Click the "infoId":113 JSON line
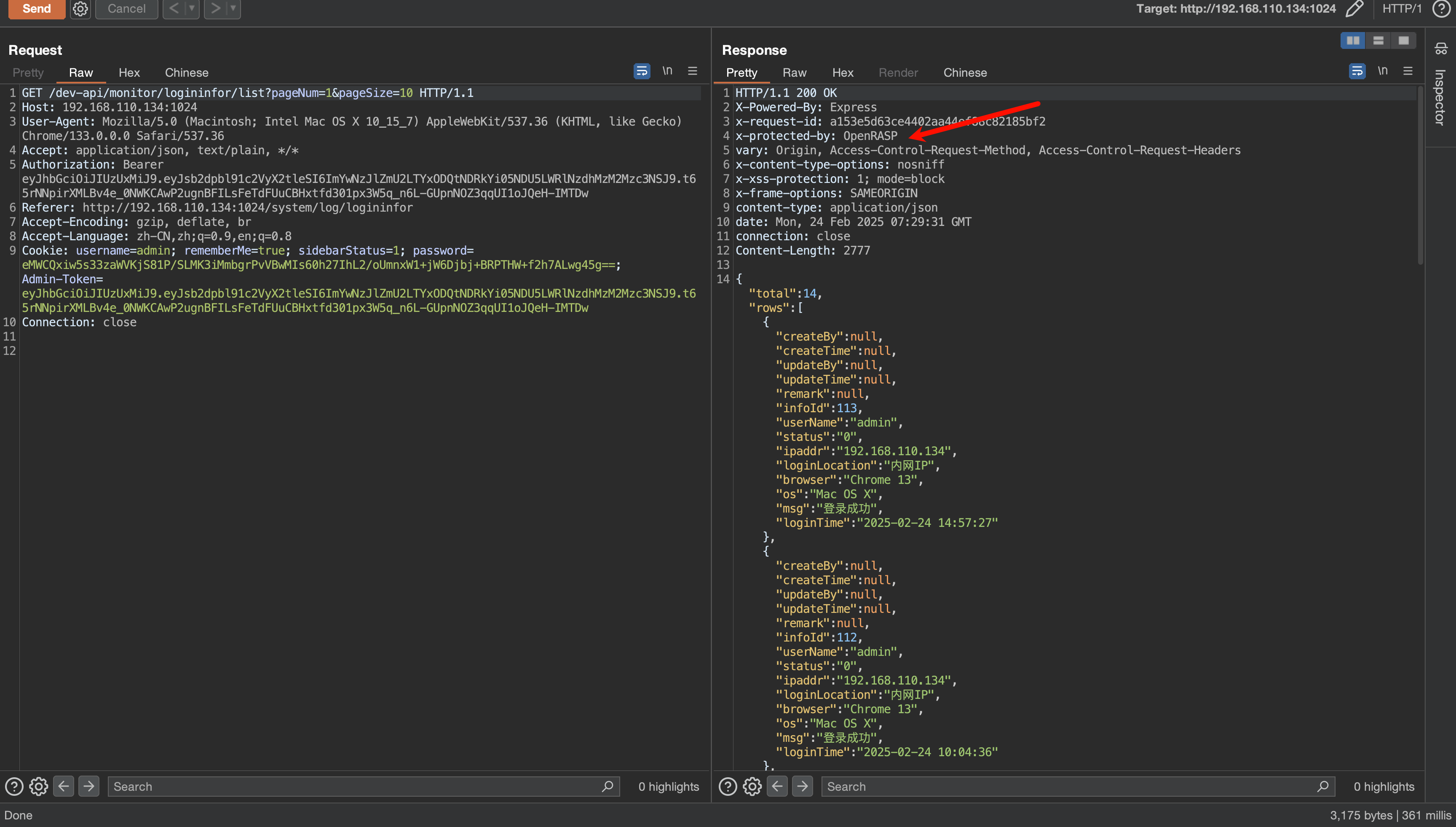This screenshot has width=1456, height=827. click(819, 408)
